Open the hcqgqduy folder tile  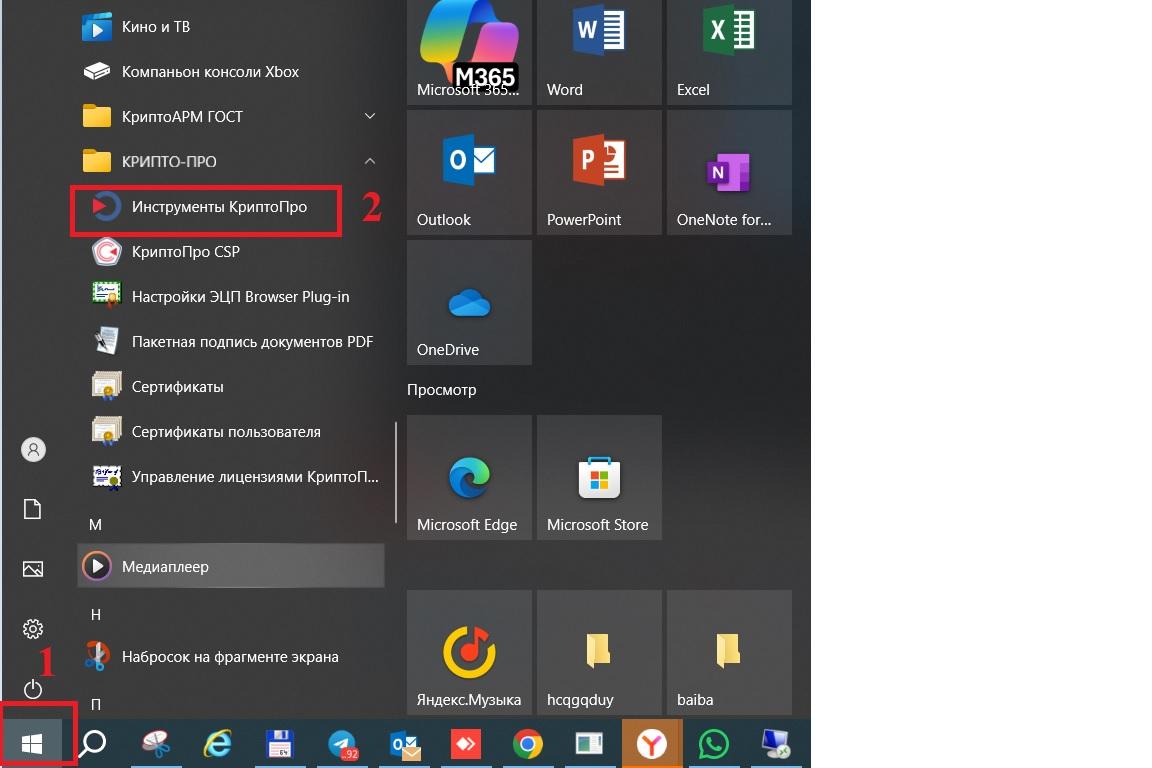(x=599, y=653)
